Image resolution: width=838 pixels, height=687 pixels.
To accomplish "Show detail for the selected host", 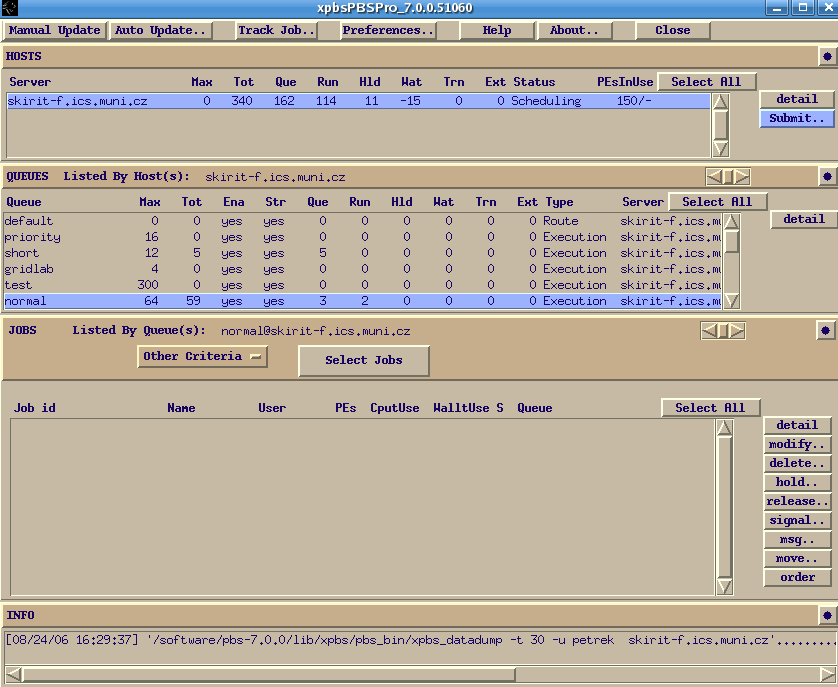I will pos(797,99).
